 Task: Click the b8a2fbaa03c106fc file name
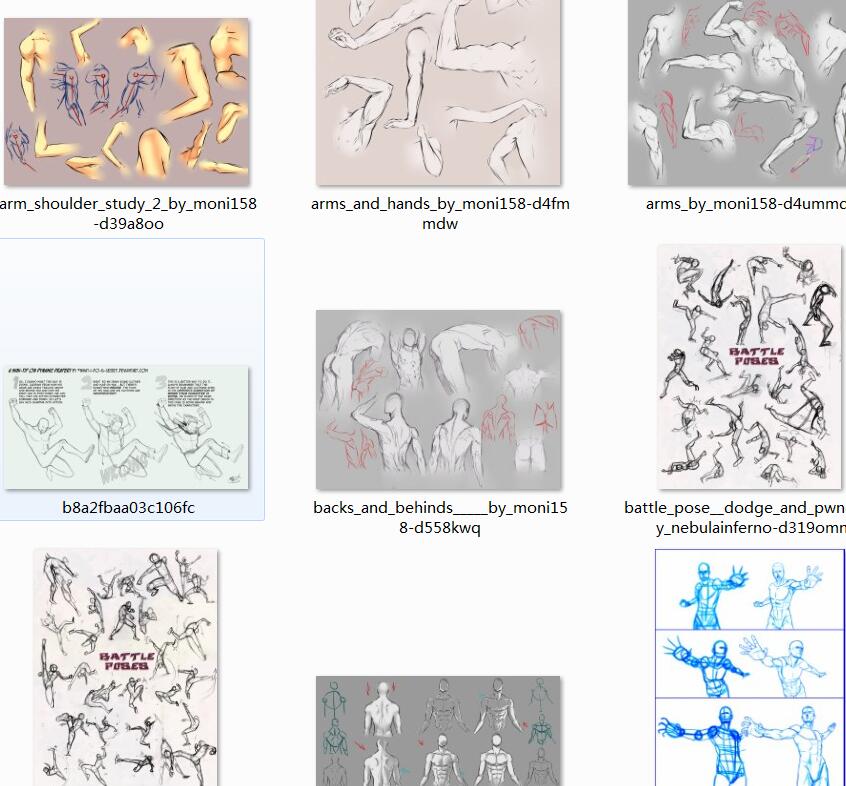(x=128, y=508)
